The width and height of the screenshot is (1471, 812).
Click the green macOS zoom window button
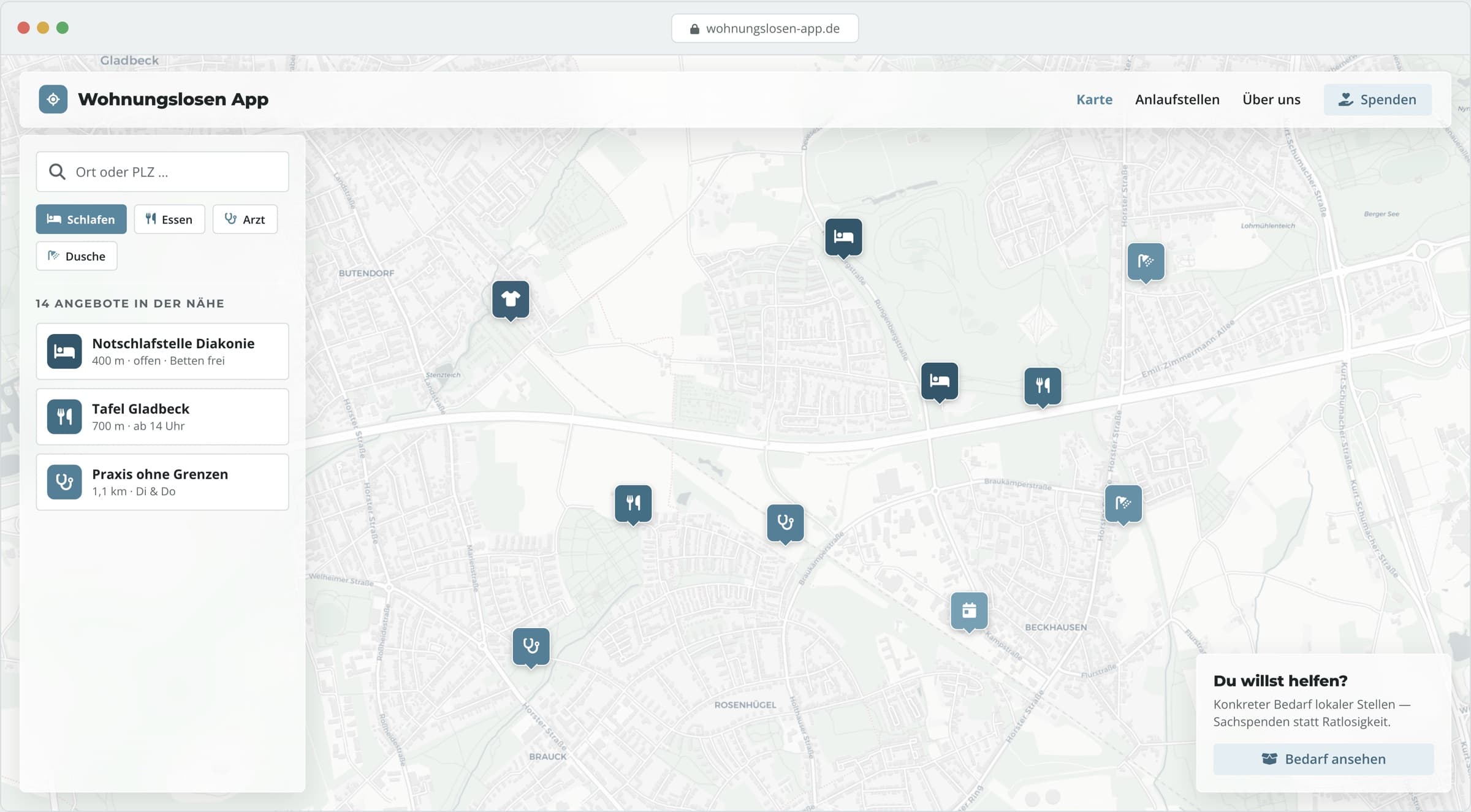[63, 28]
